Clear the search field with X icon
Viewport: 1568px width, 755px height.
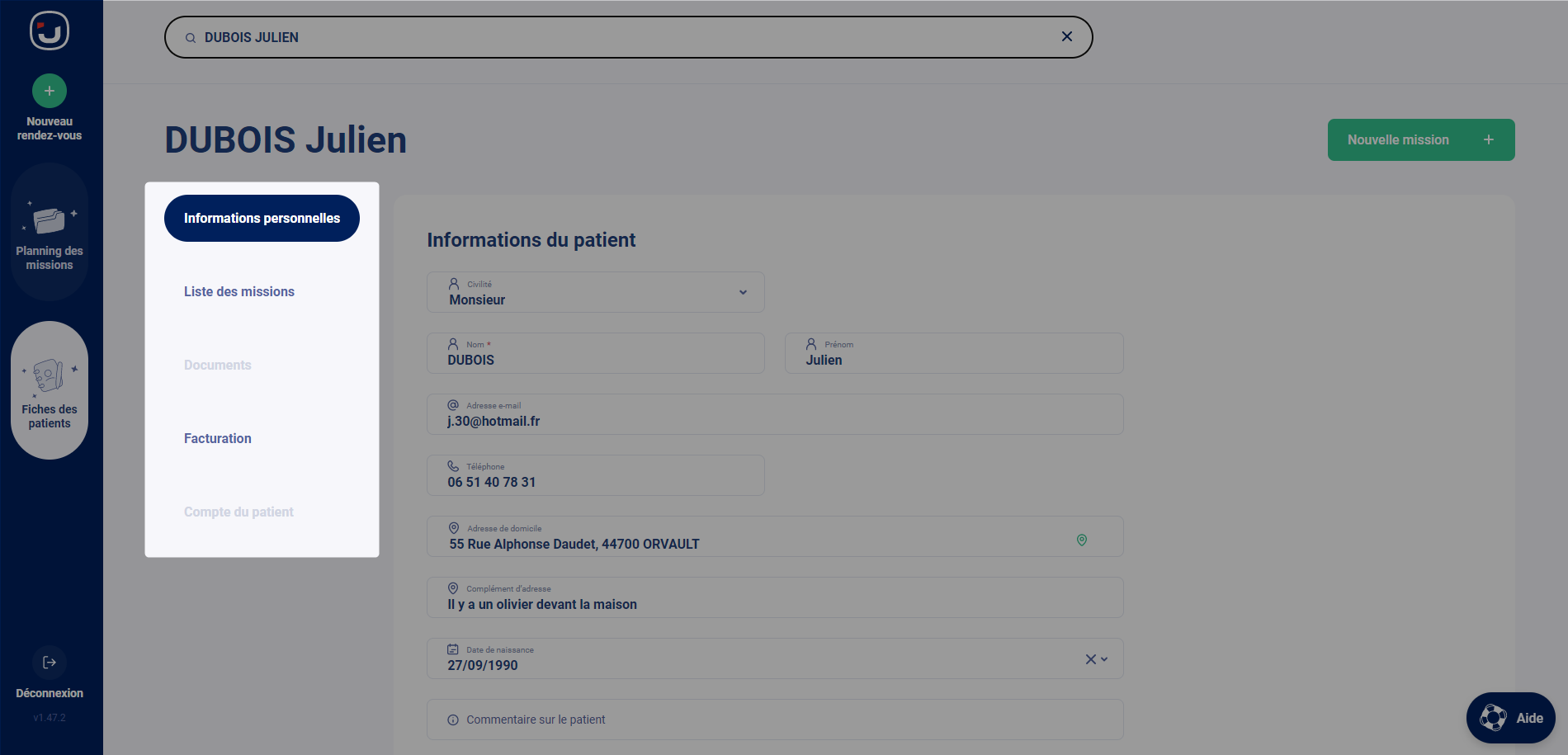1067,37
